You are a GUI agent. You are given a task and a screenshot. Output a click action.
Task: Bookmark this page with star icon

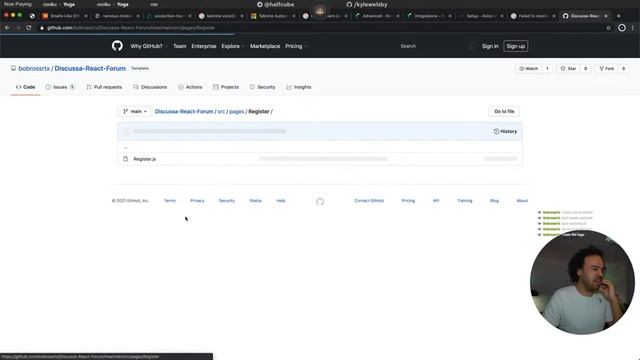click(x=609, y=28)
